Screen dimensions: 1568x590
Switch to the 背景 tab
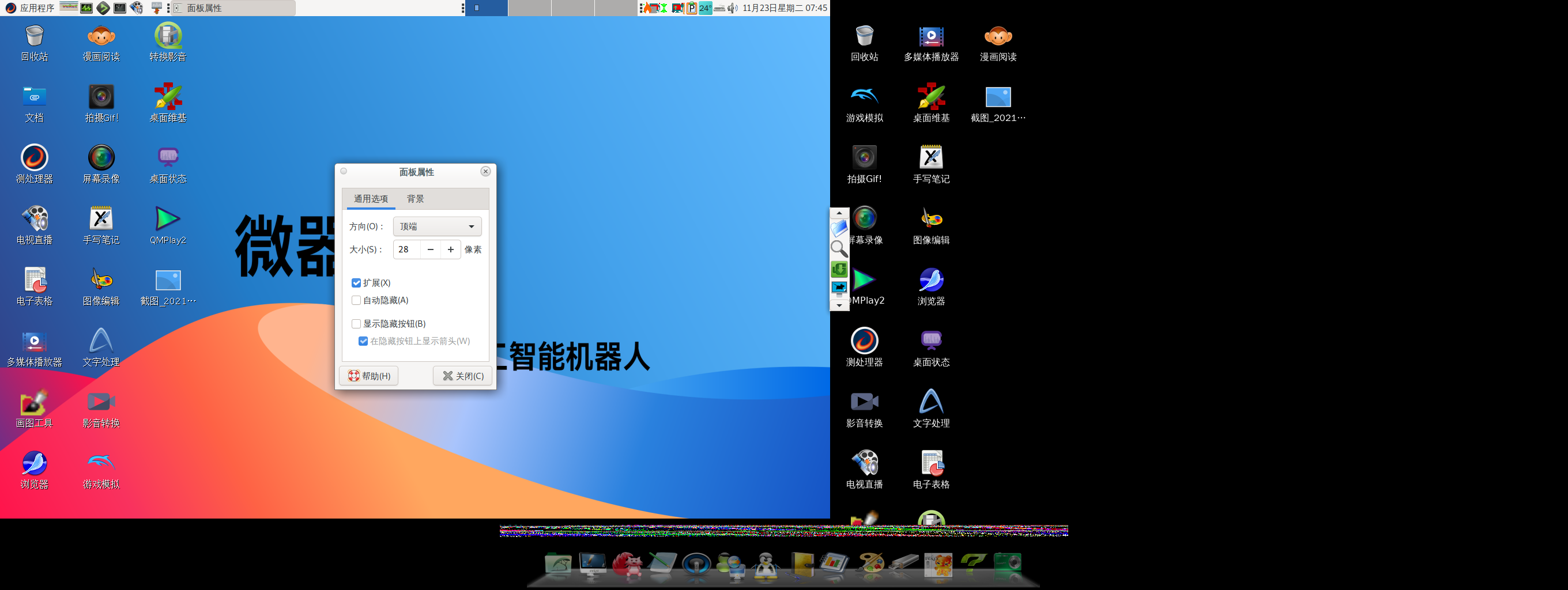(415, 199)
